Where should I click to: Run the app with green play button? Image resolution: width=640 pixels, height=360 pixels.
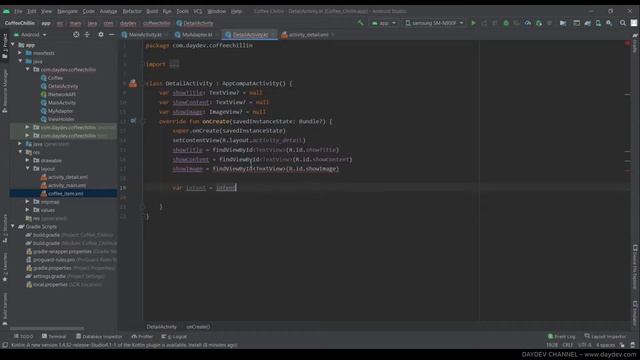(x=473, y=23)
